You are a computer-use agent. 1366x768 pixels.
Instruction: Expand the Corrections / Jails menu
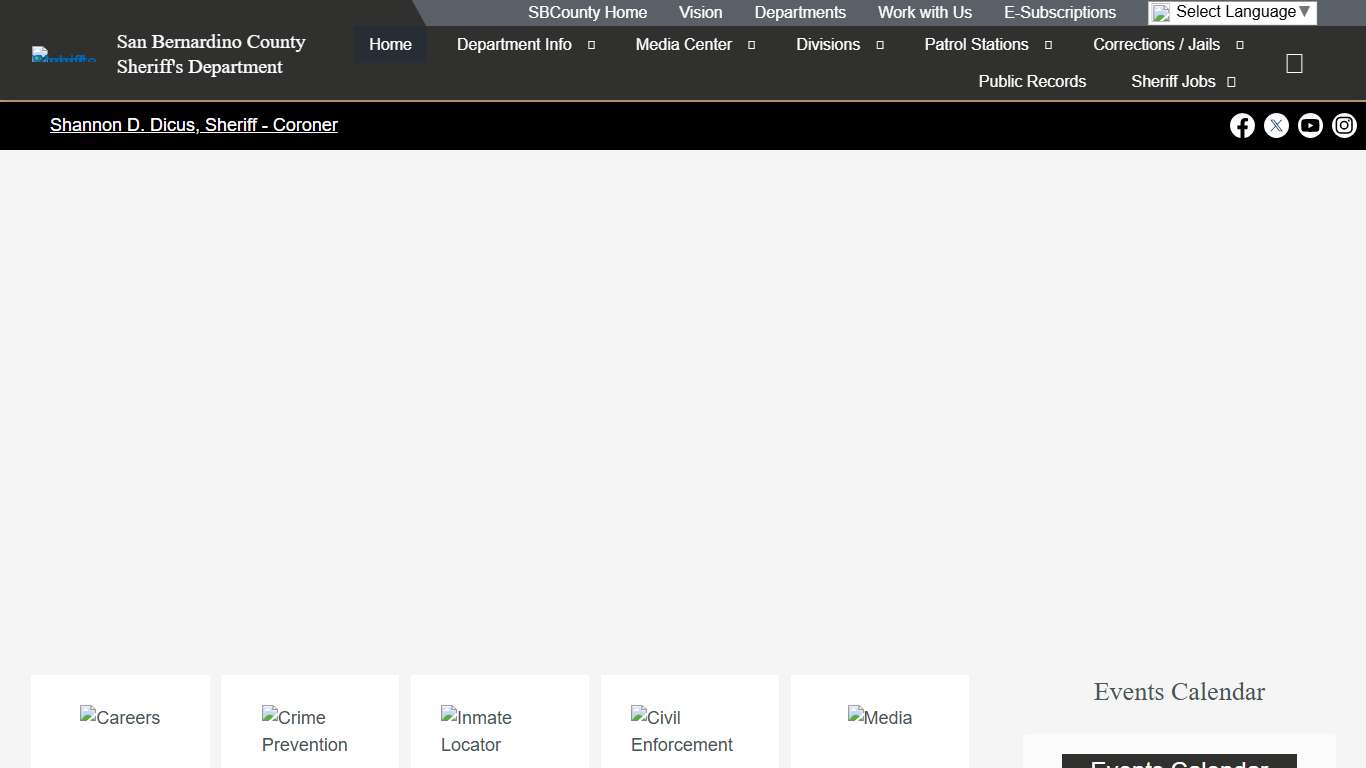tap(1167, 45)
